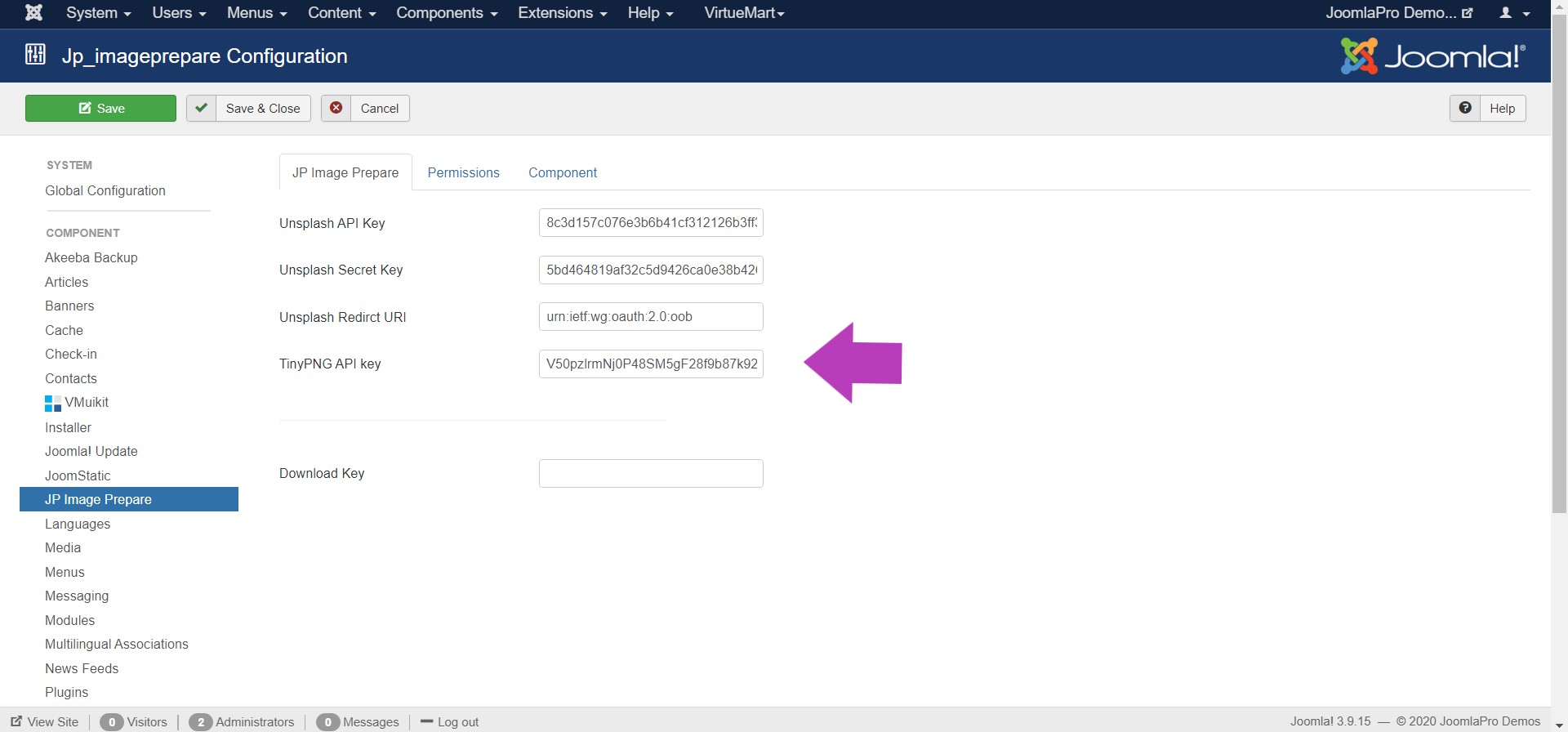The height and width of the screenshot is (732, 1568).
Task: Switch to the Component tab
Action: (563, 172)
